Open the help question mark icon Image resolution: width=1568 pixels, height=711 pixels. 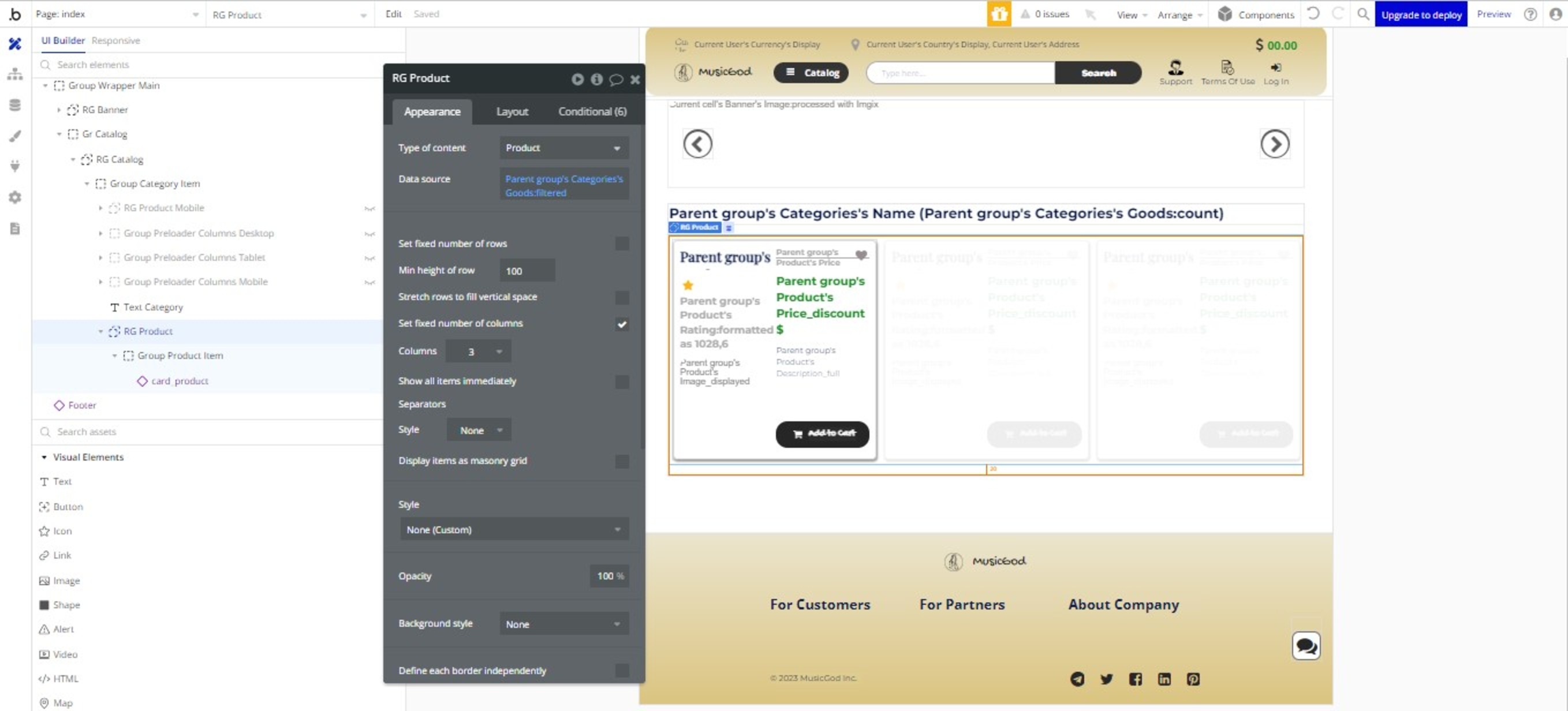1530,14
